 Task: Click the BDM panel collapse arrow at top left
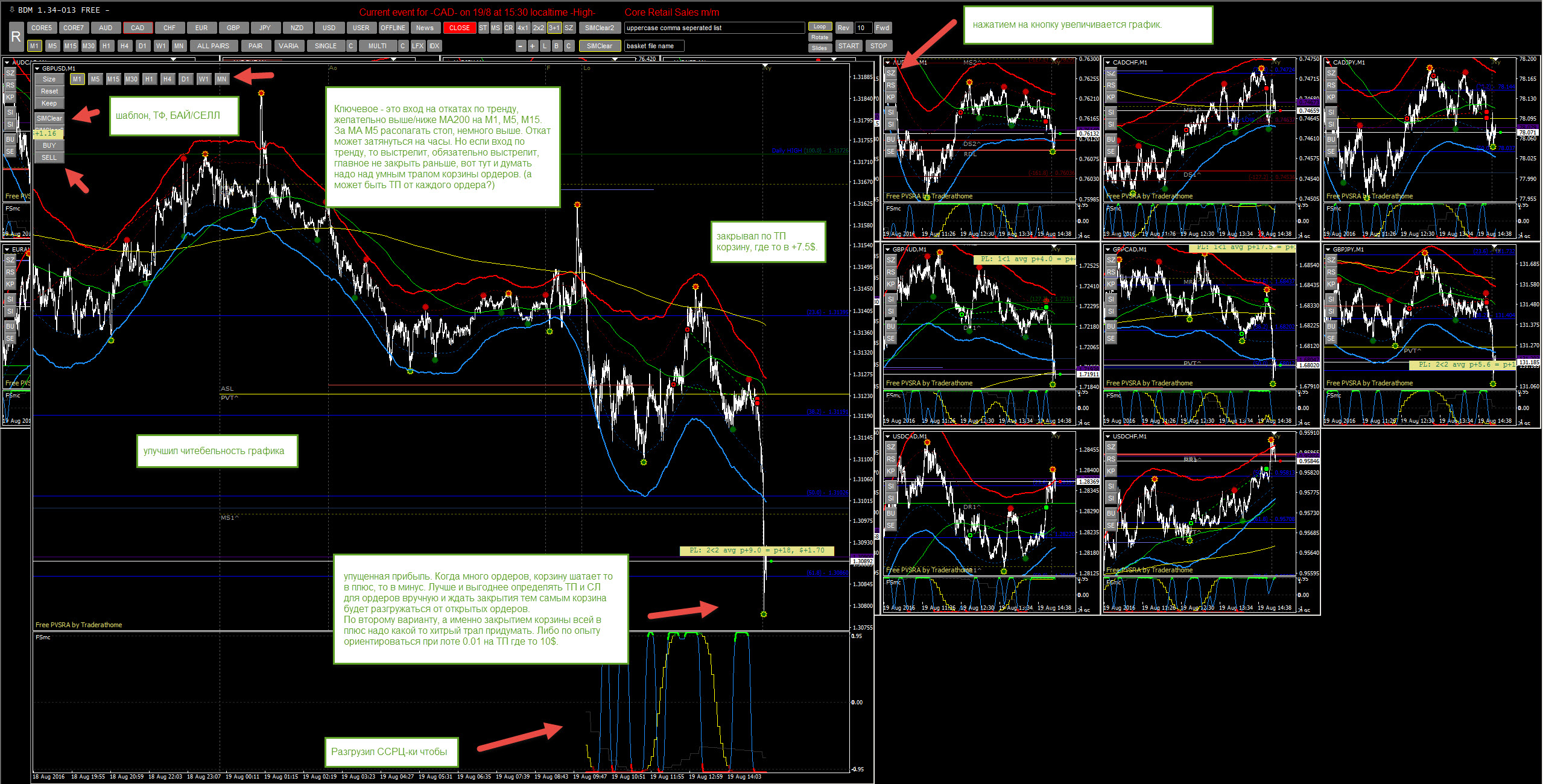12,10
